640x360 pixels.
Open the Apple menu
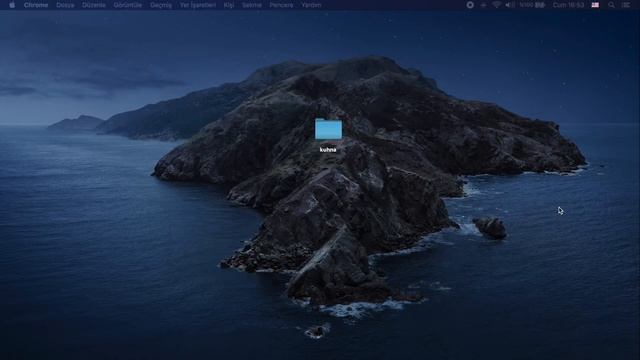[x=12, y=5]
